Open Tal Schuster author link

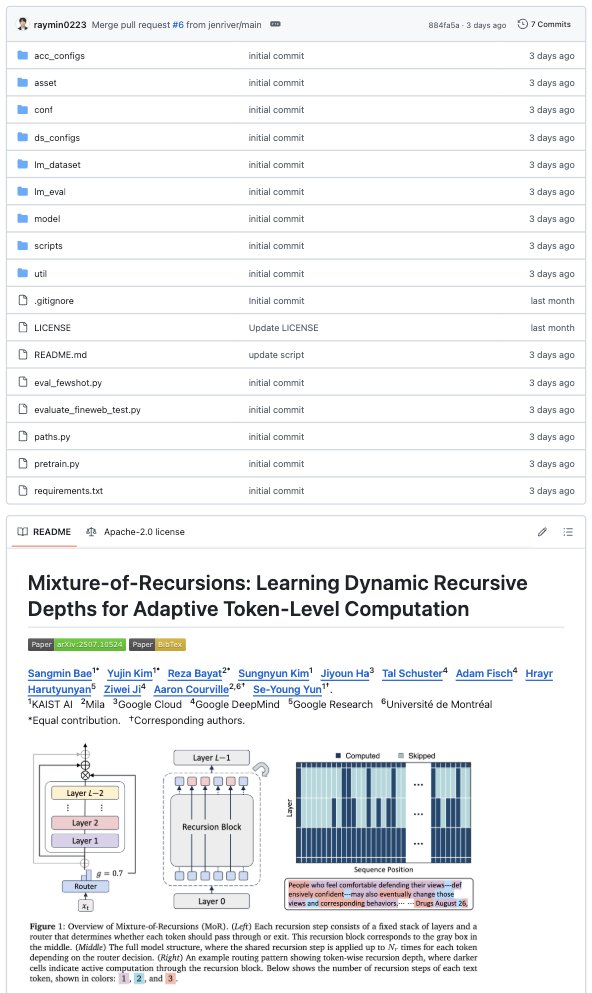click(x=412, y=674)
